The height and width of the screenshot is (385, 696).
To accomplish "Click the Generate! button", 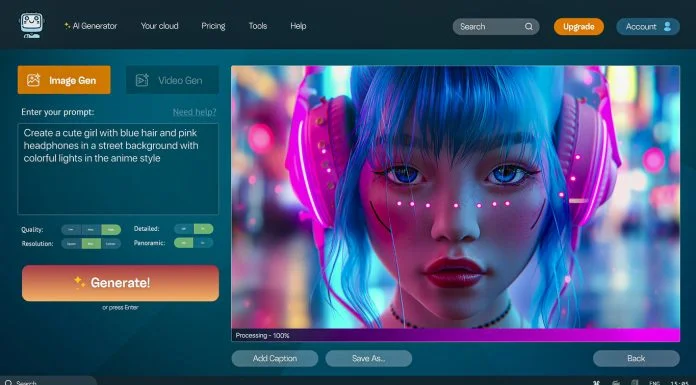I will coord(120,283).
